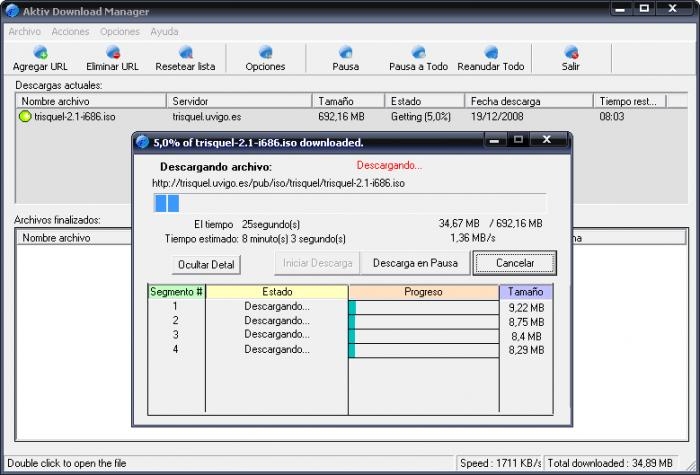The width and height of the screenshot is (700, 475).
Task: Select the trisquel-2.1-i686.iso file name
Action: click(x=75, y=117)
